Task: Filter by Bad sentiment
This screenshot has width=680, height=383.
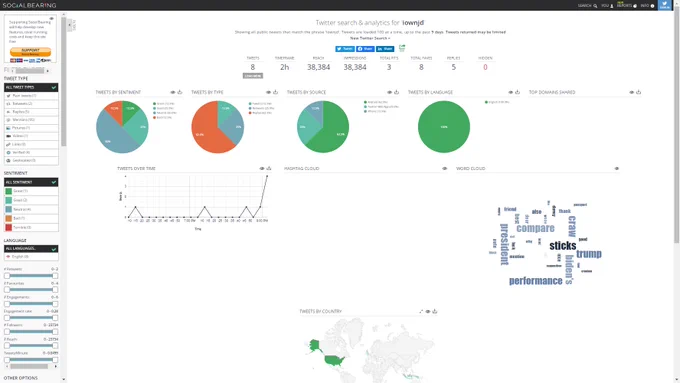Action: (31, 218)
